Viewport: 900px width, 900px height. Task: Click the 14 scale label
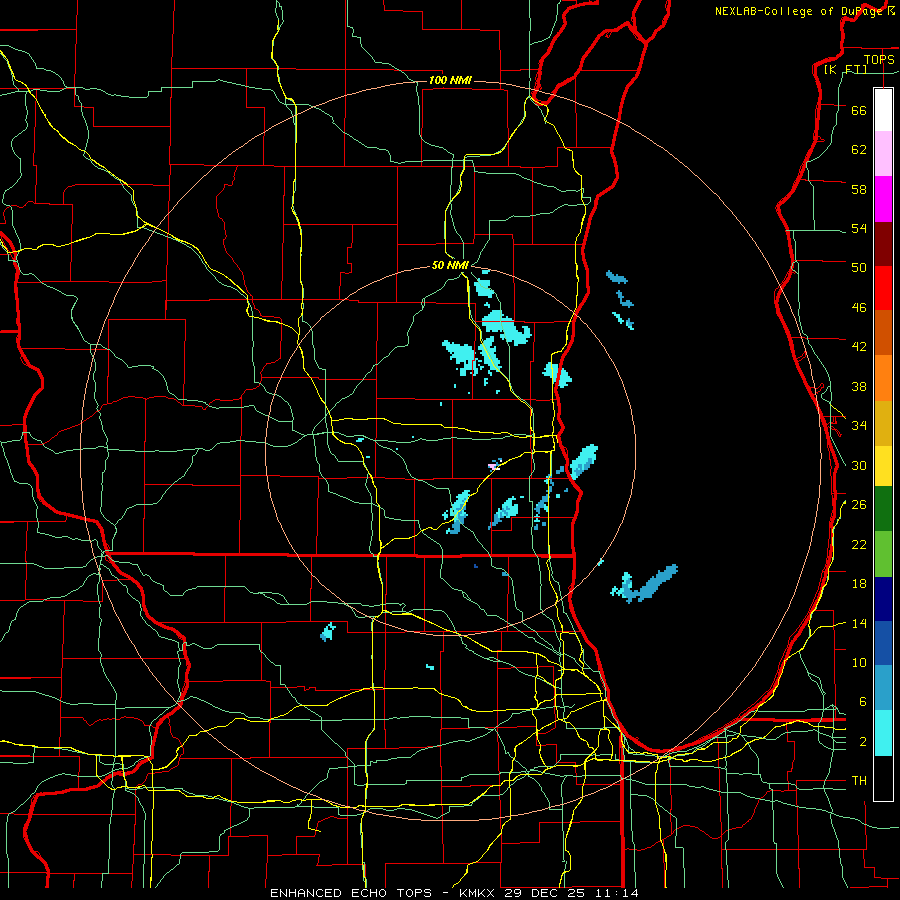[x=859, y=623]
